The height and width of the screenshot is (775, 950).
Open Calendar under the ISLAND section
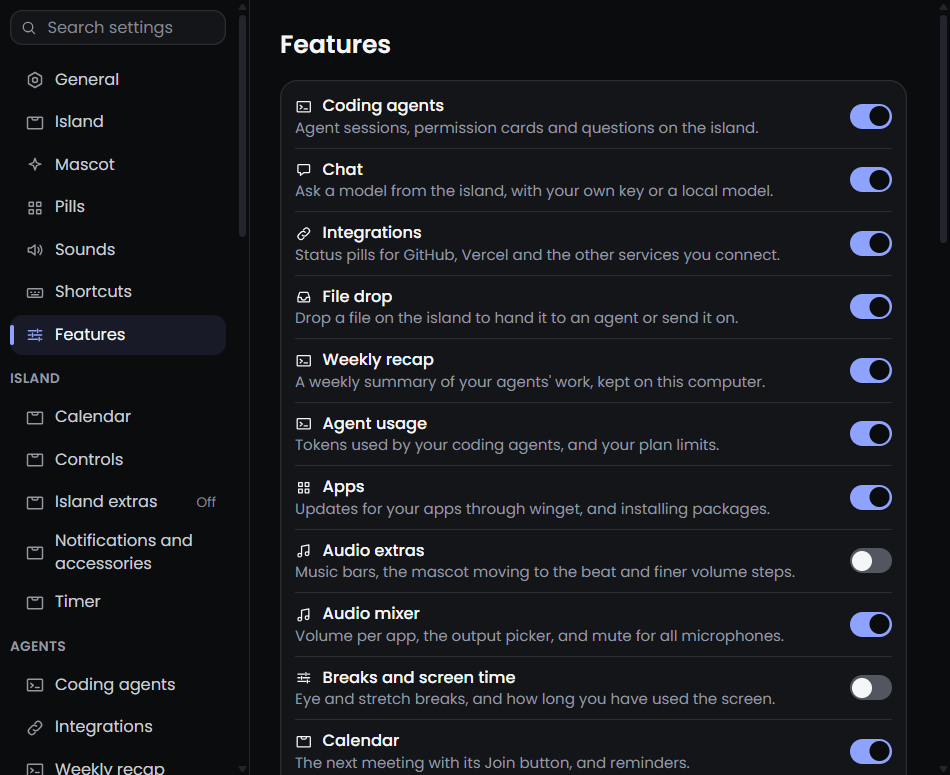coord(118,417)
